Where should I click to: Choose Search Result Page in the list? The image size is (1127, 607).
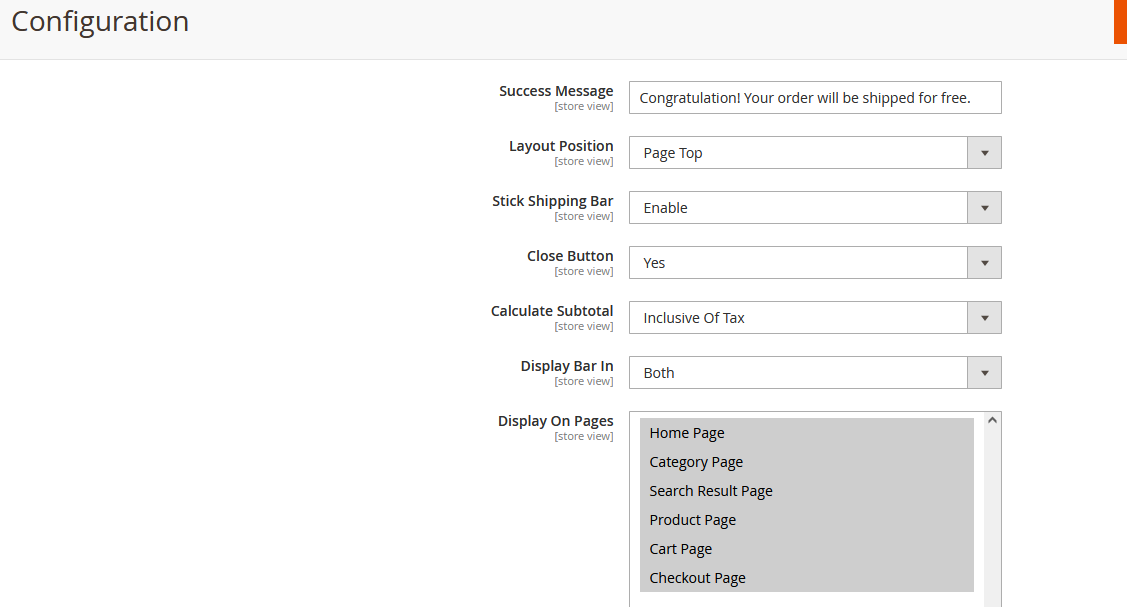click(x=806, y=491)
